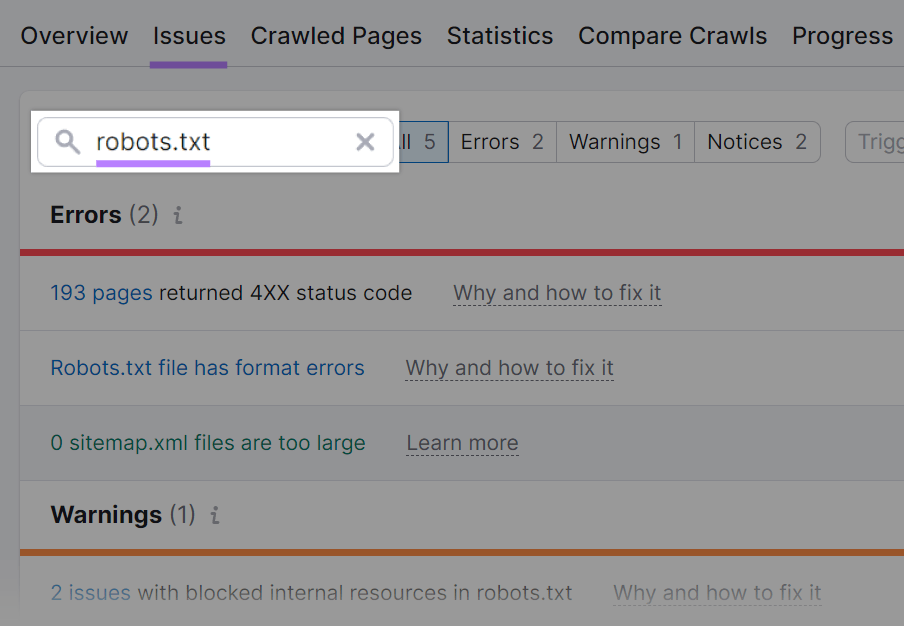The width and height of the screenshot is (904, 626).
Task: Click Learn more for sitemap.xml issue
Action: click(x=462, y=443)
